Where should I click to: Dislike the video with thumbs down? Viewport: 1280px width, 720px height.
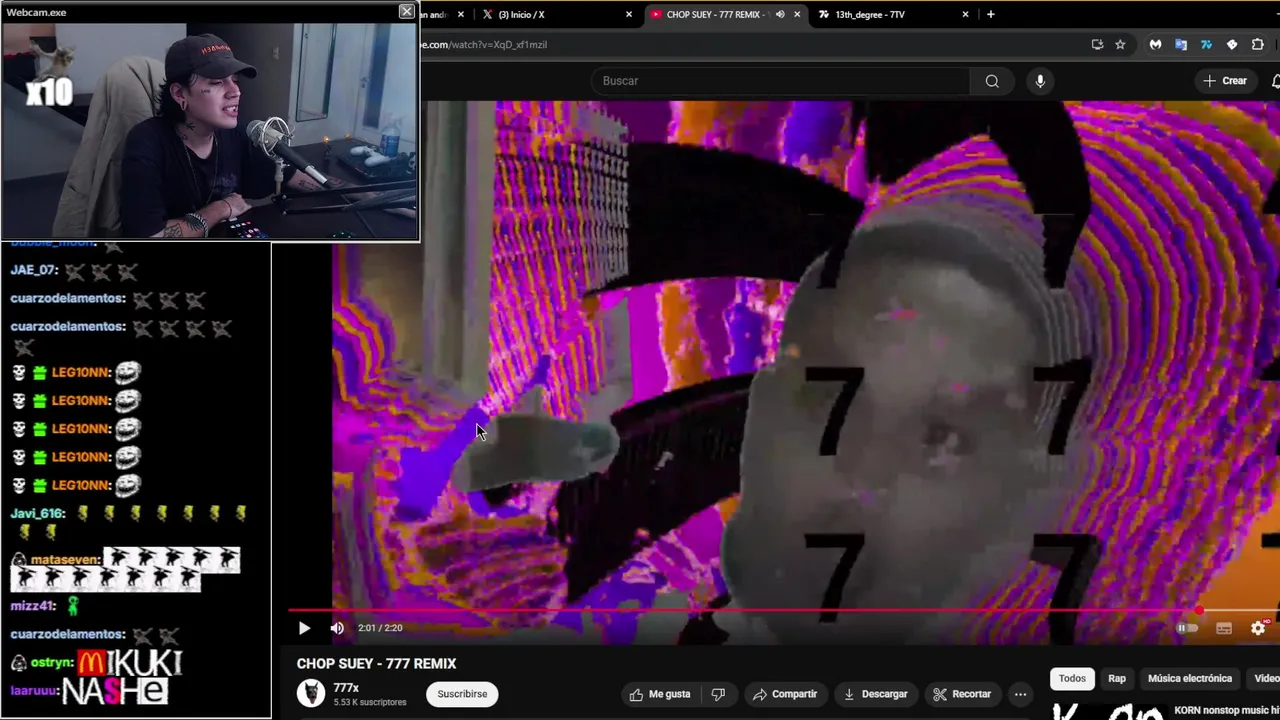pos(717,694)
